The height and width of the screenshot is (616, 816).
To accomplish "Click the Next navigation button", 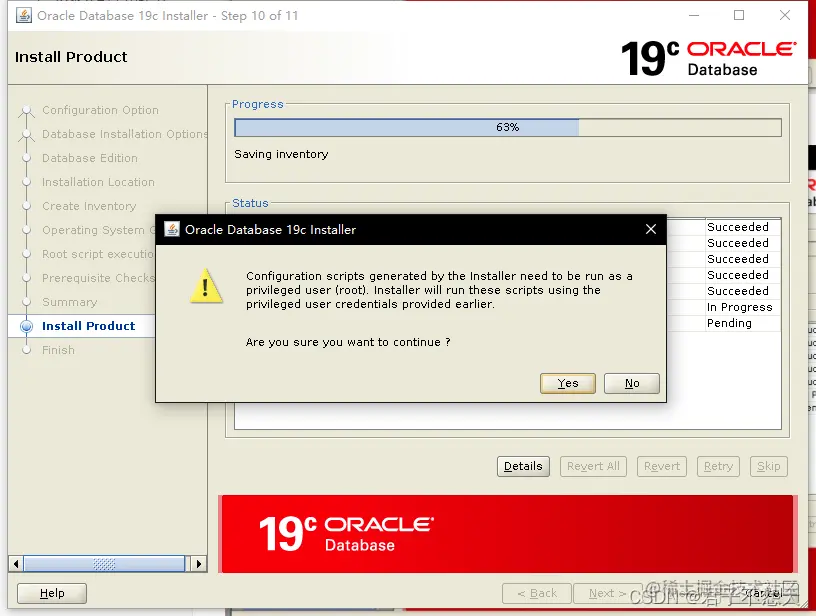I will (607, 593).
